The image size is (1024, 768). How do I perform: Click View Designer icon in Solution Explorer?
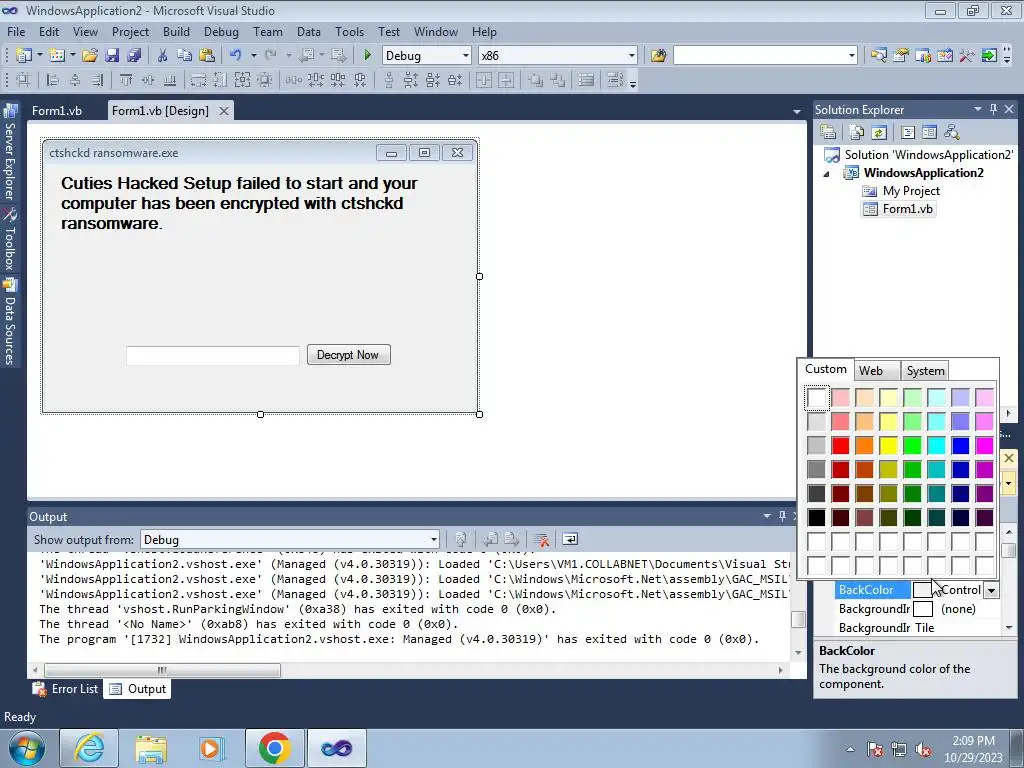929,133
